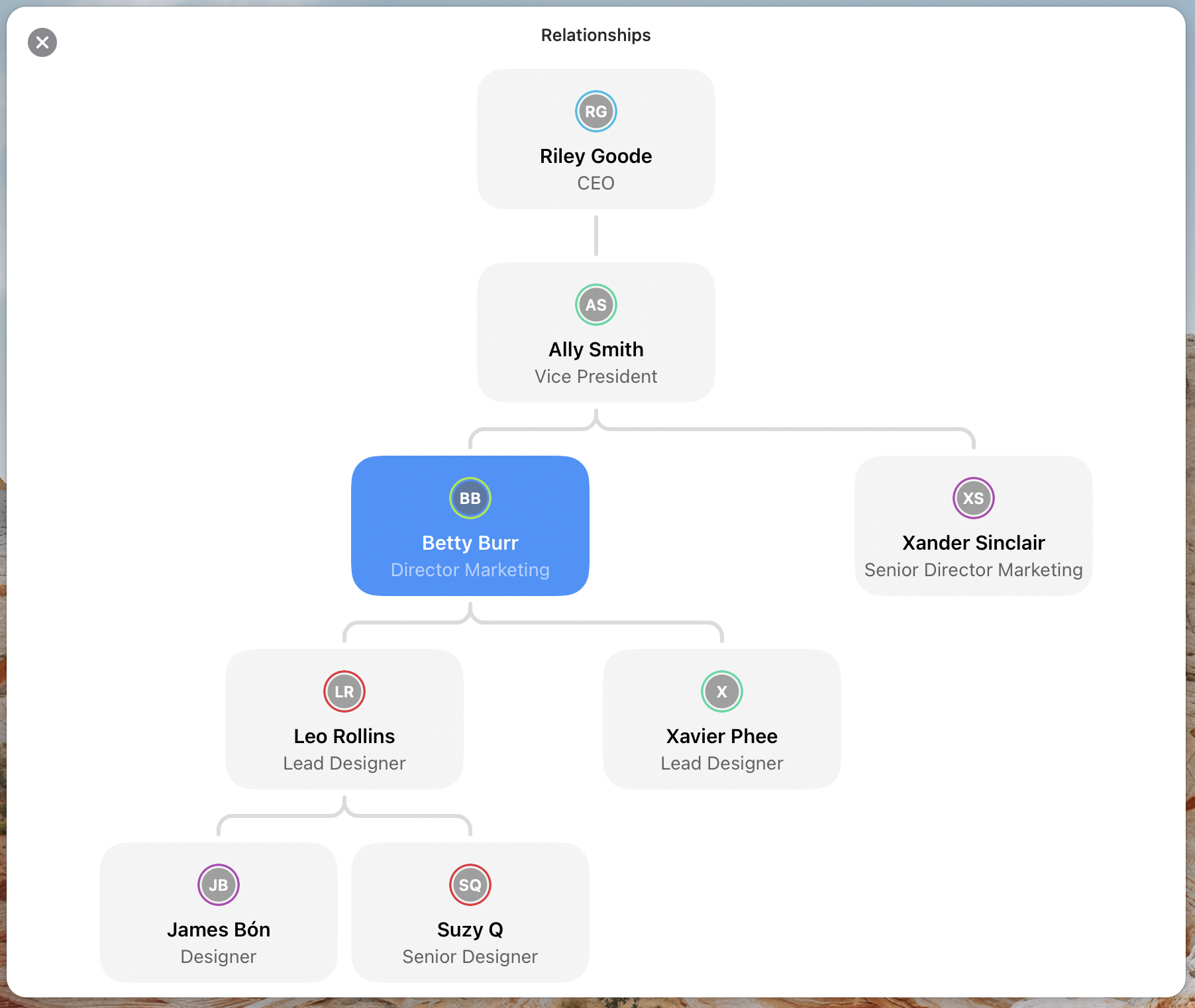Viewport: 1195px width, 1008px height.
Task: Click the Director Marketing title on Betty Burr
Action: (470, 570)
